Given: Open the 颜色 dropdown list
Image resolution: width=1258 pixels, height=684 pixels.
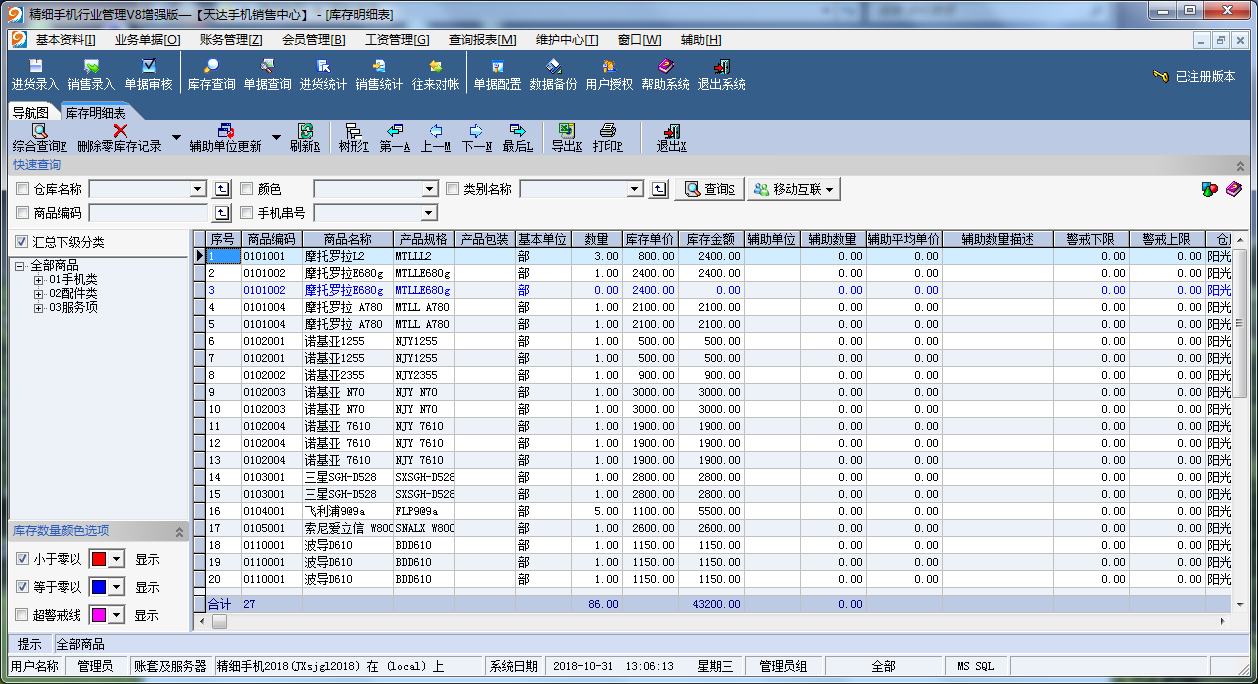Looking at the screenshot, I should (431, 189).
